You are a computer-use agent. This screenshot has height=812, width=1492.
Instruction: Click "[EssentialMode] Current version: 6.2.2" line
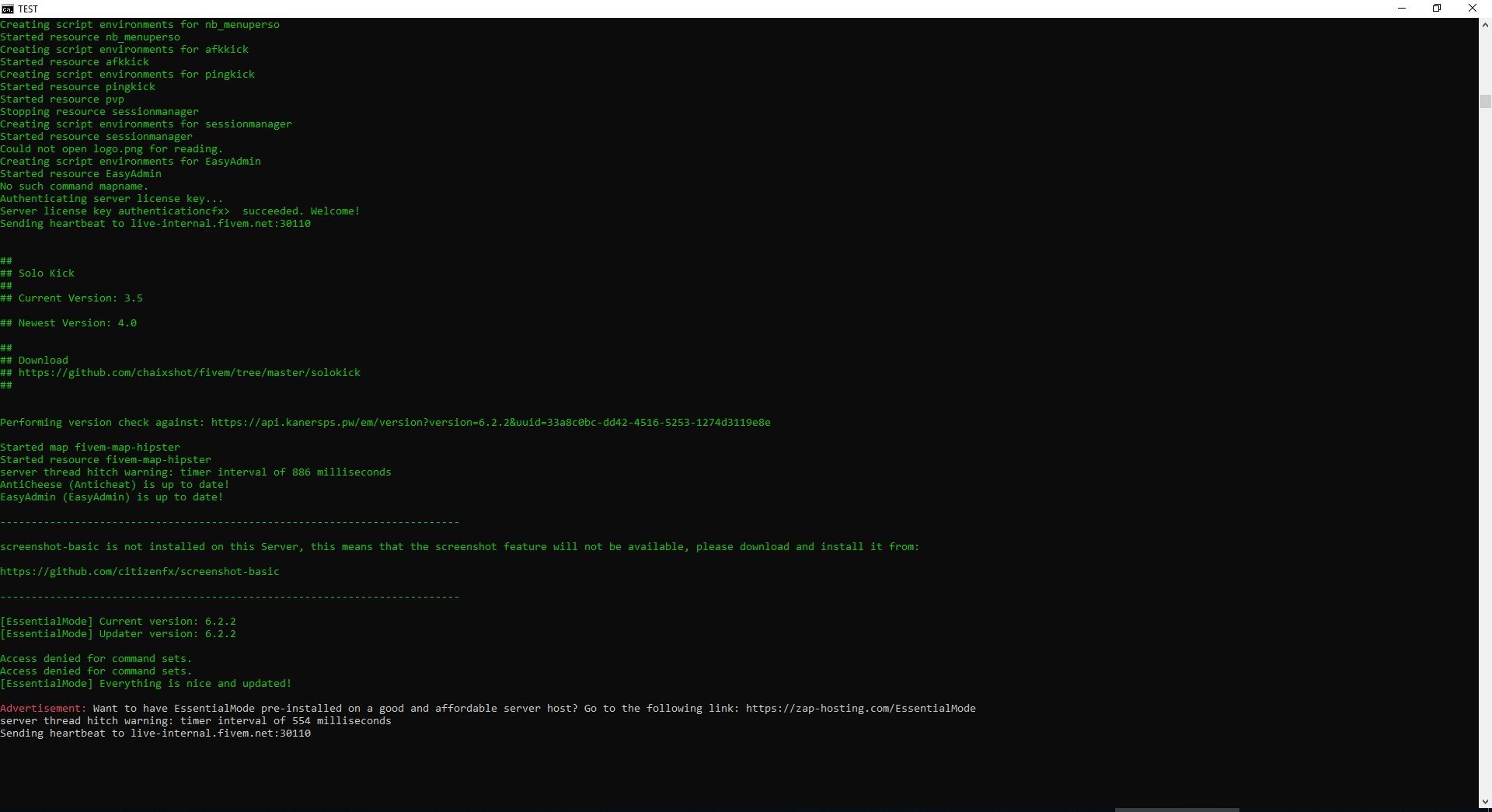click(x=118, y=622)
